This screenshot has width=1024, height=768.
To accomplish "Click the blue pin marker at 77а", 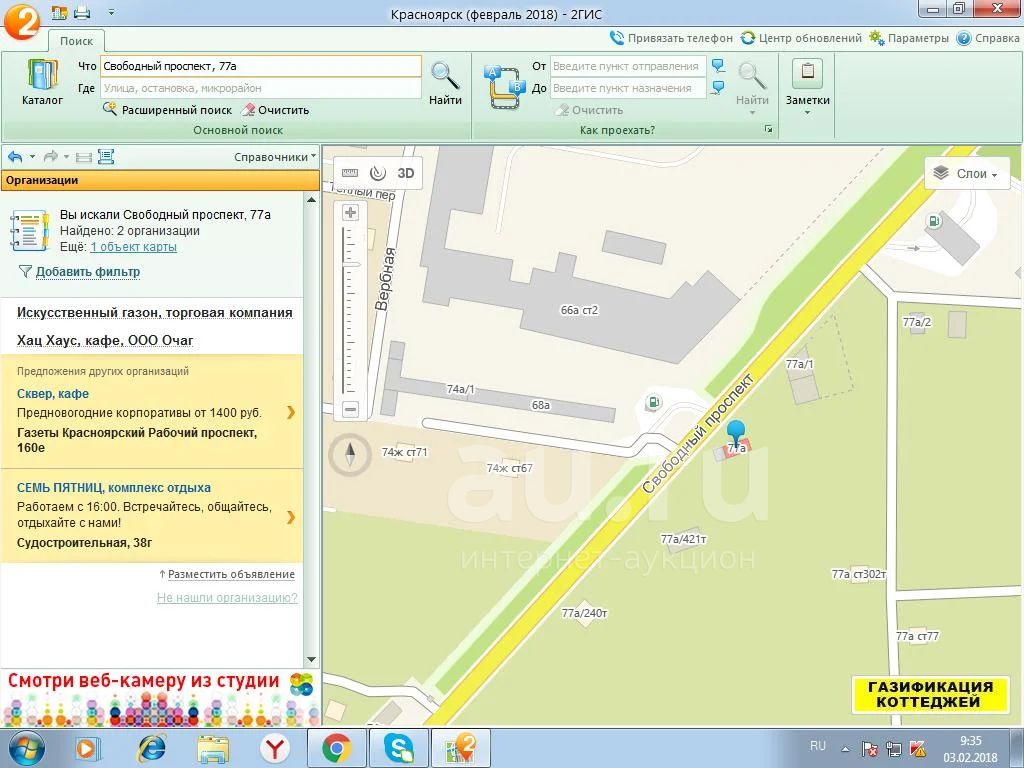I will pos(736,433).
